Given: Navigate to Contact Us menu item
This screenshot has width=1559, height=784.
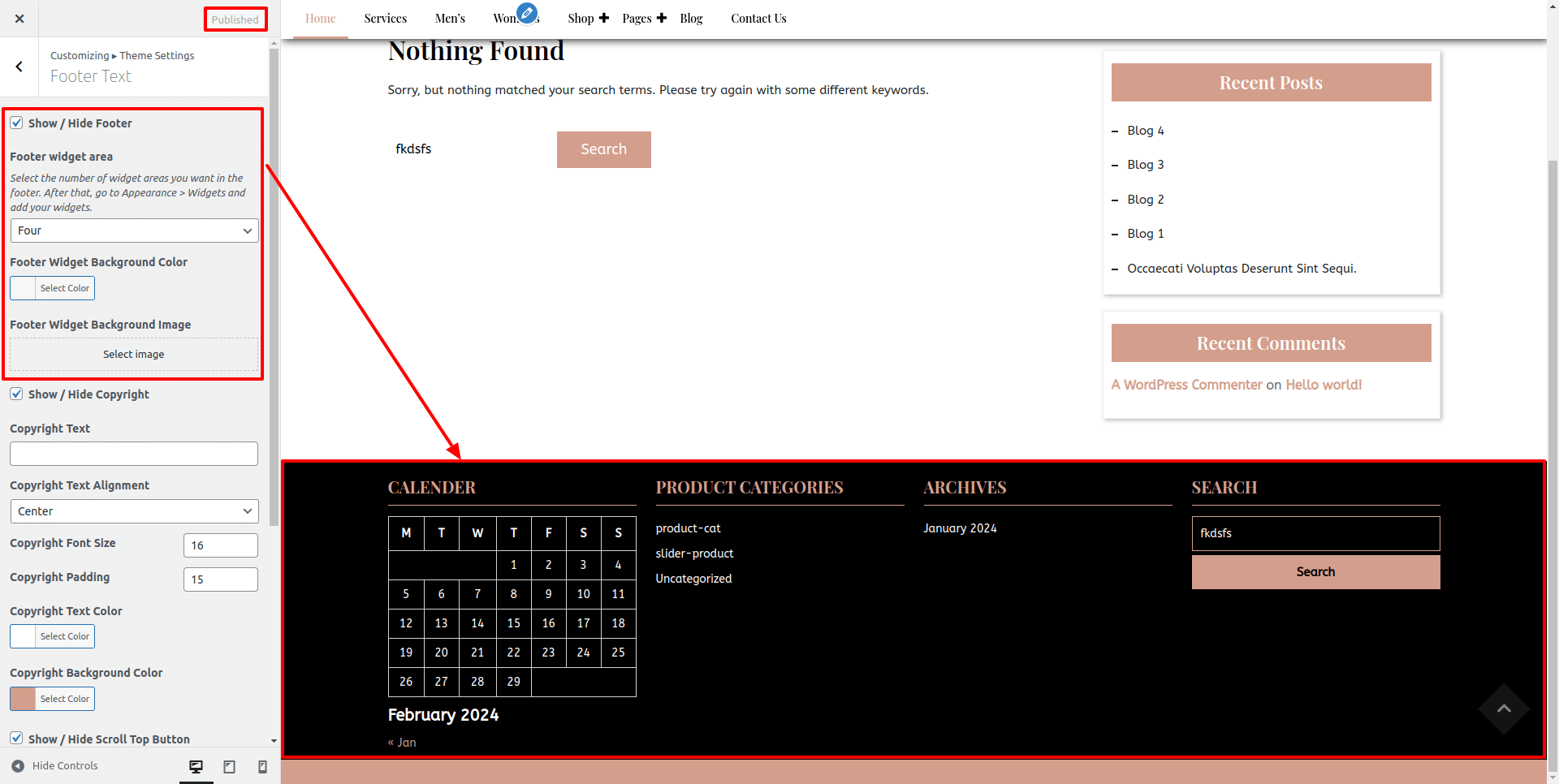Looking at the screenshot, I should 758,19.
